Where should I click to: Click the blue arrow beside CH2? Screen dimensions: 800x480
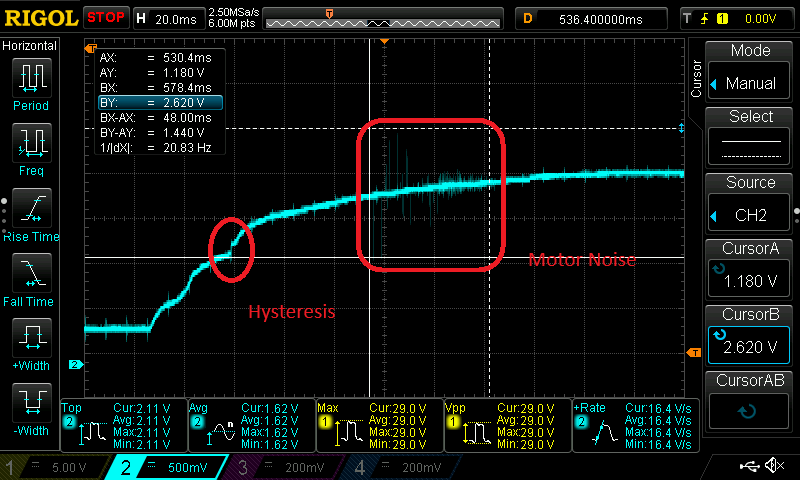click(x=714, y=216)
